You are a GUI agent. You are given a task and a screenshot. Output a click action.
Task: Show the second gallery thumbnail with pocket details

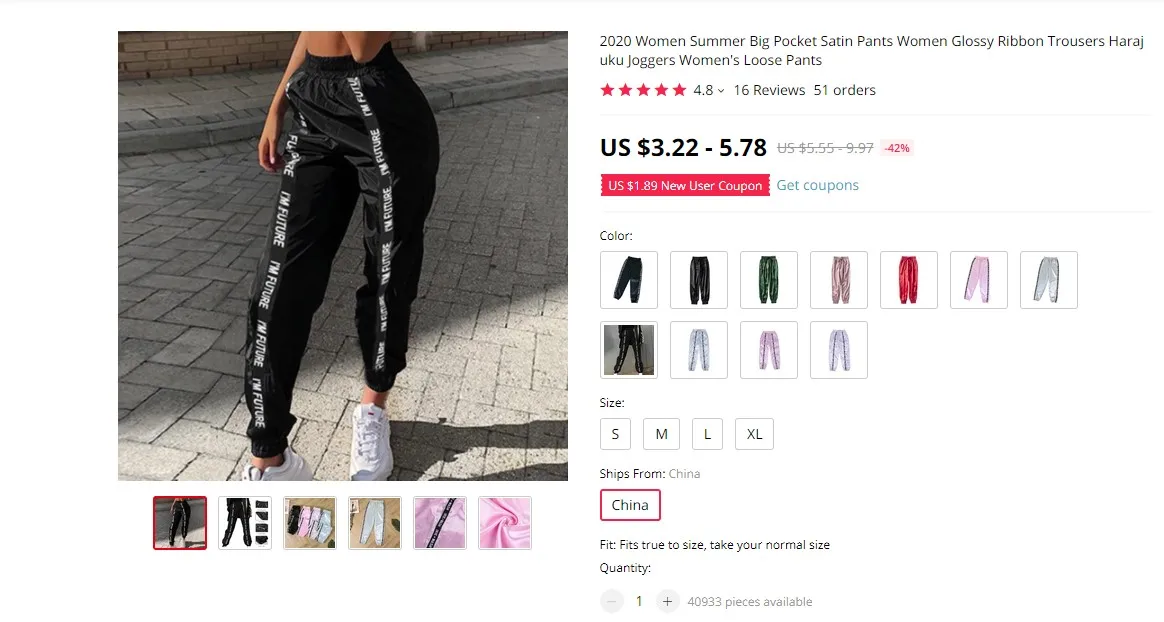[x=245, y=523]
